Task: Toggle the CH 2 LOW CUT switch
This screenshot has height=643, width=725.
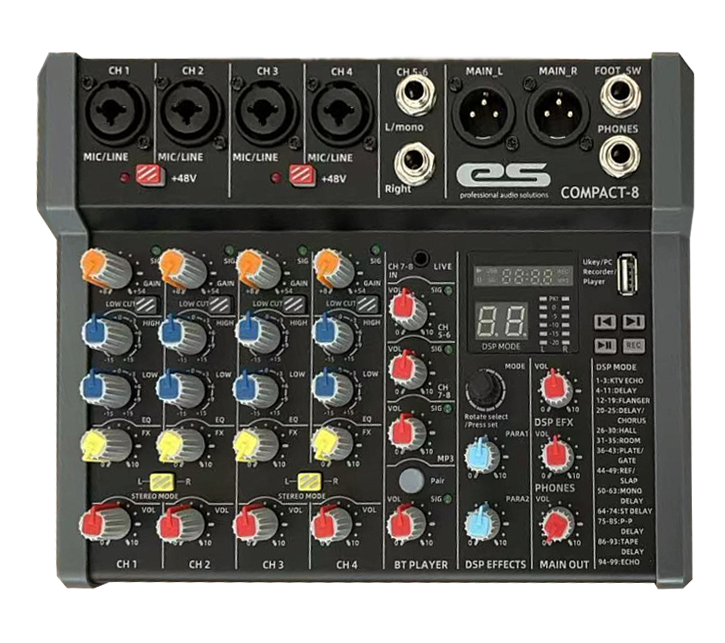Action: coord(220,304)
